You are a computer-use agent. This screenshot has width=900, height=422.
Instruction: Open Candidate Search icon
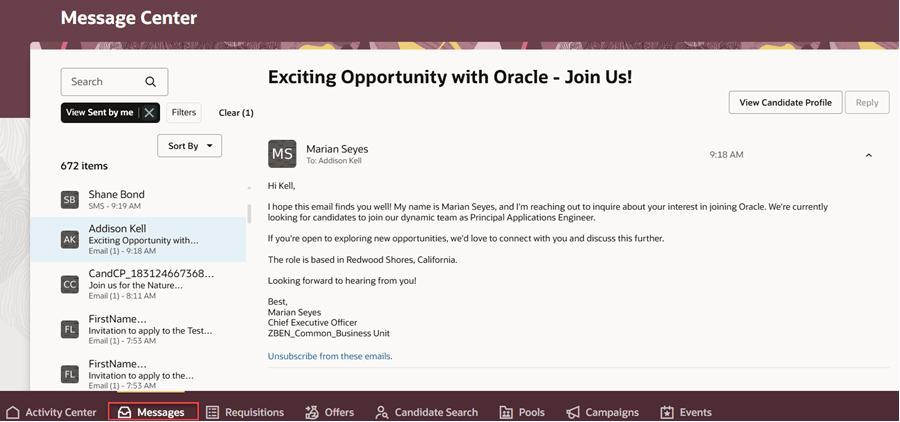(381, 412)
